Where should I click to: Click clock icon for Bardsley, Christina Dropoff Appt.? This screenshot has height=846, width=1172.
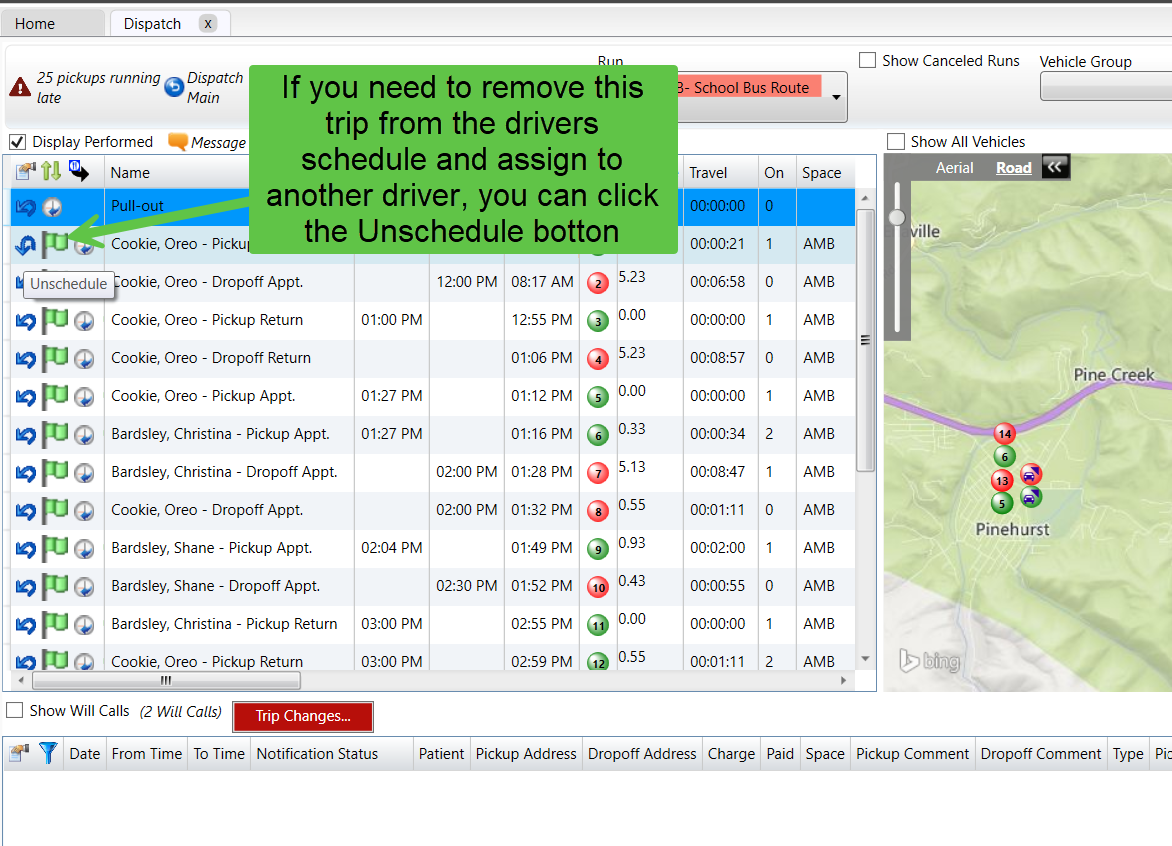coord(84,473)
